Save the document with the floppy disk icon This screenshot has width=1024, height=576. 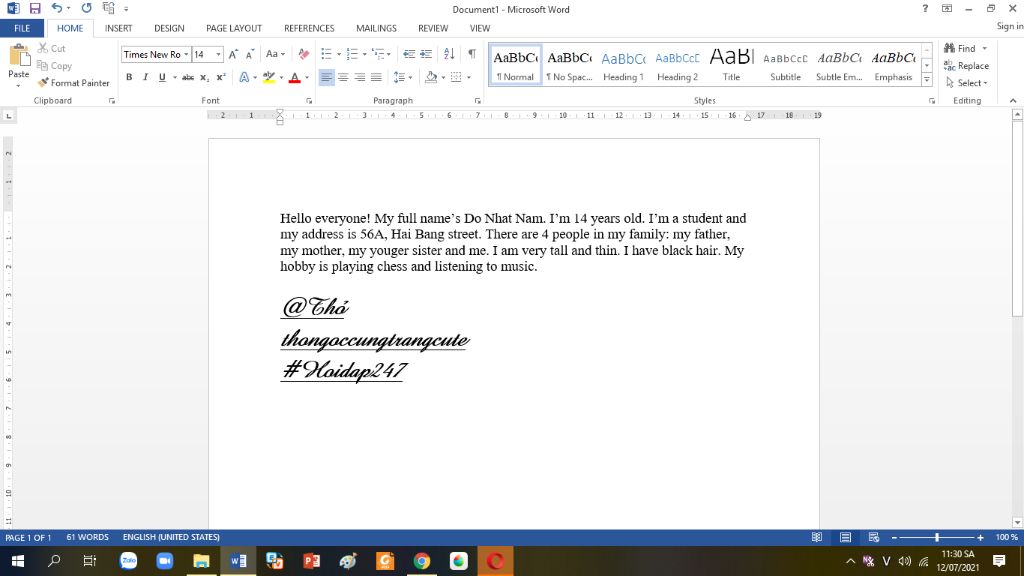point(35,8)
